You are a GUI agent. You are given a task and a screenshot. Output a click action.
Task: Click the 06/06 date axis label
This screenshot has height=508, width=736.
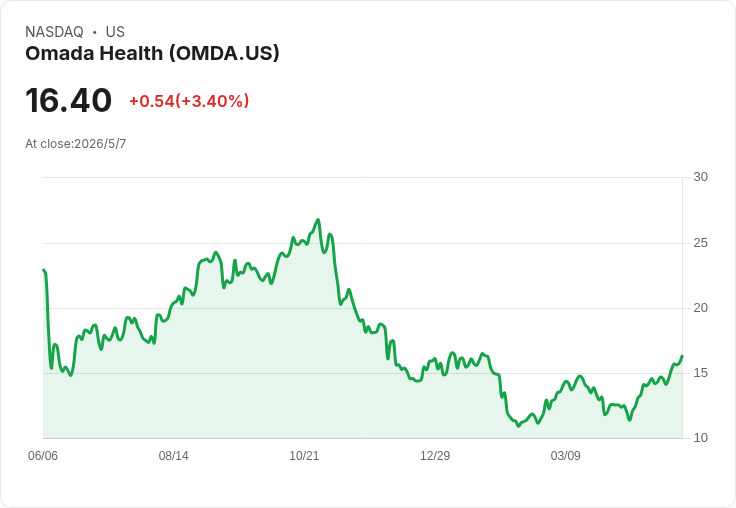[43, 456]
